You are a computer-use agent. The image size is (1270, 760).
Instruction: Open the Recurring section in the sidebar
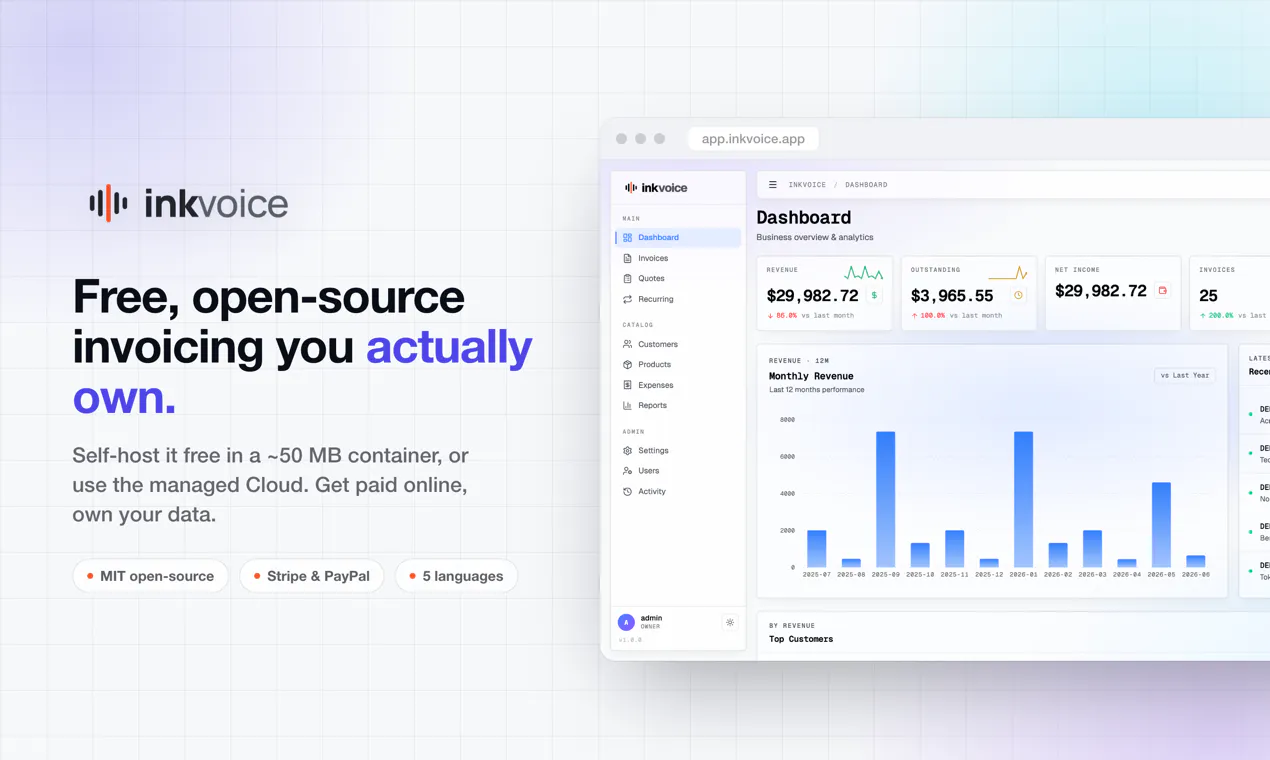tap(678, 299)
